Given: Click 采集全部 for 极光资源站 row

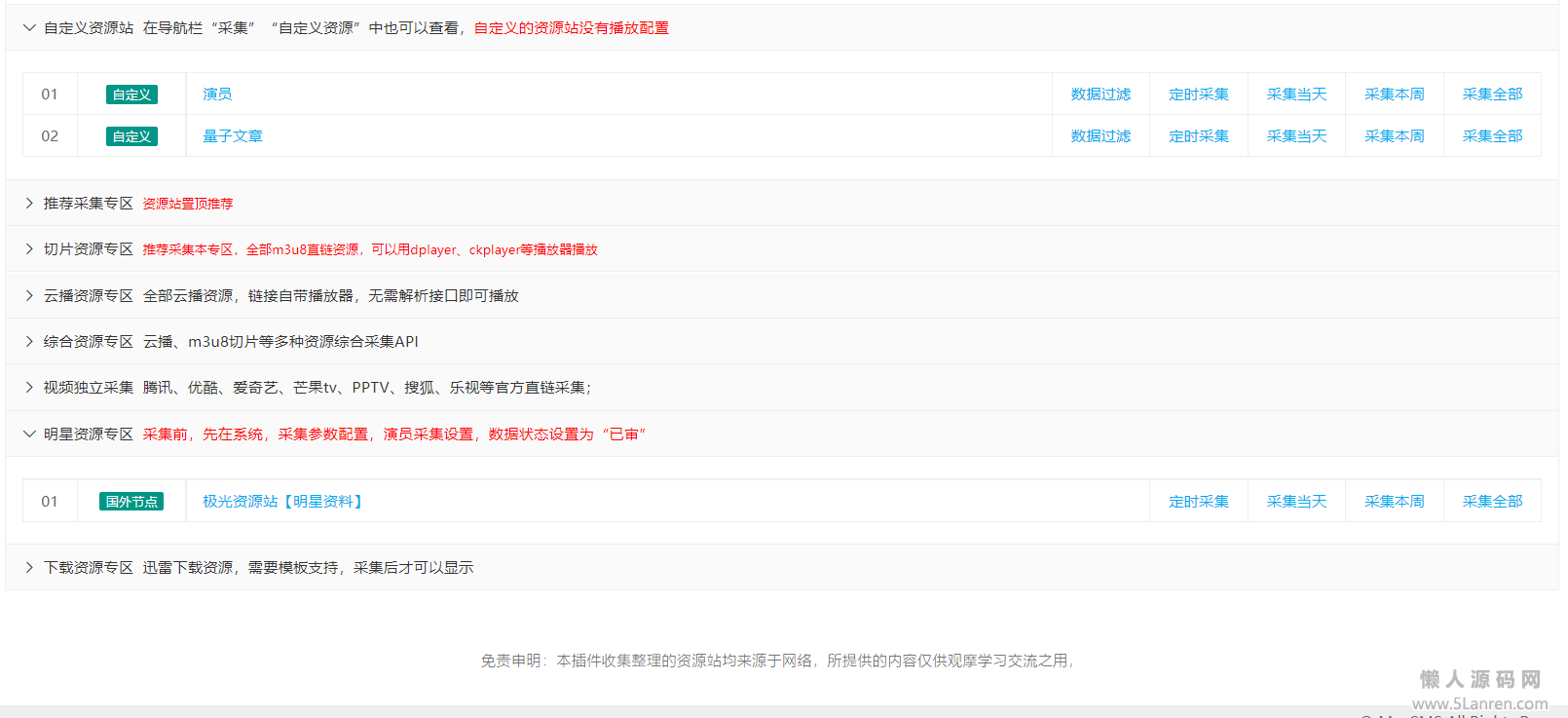Looking at the screenshot, I should pos(1492,502).
